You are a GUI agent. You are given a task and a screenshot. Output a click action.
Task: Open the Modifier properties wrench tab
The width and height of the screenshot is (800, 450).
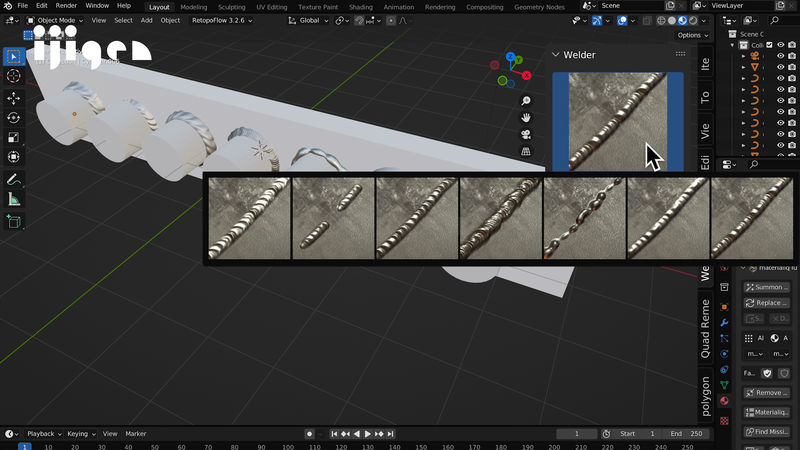coord(724,322)
